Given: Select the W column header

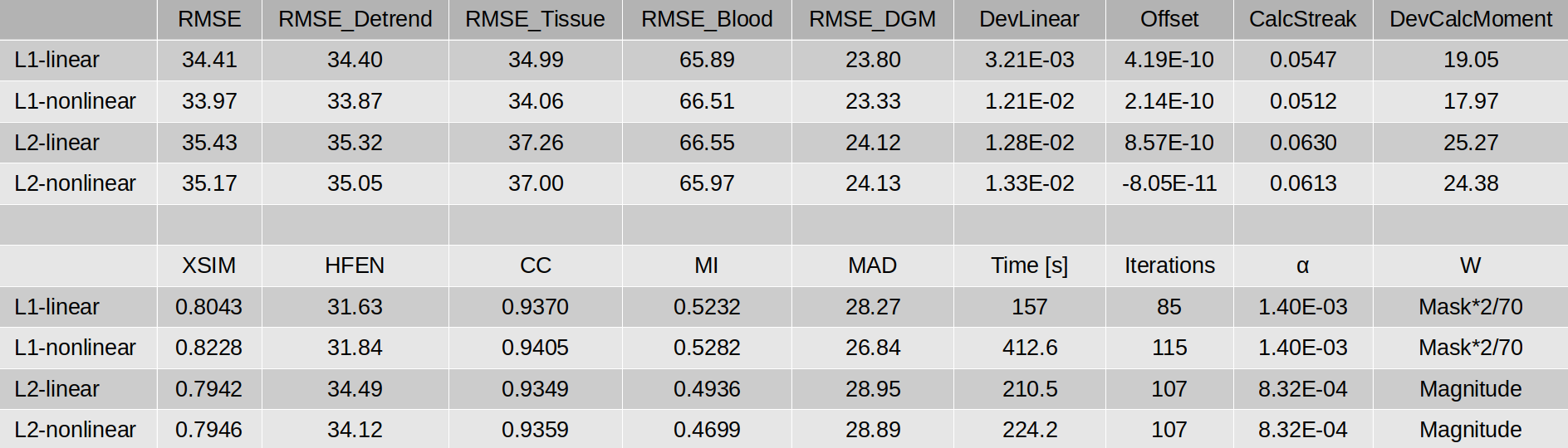Looking at the screenshot, I should (x=1470, y=265).
